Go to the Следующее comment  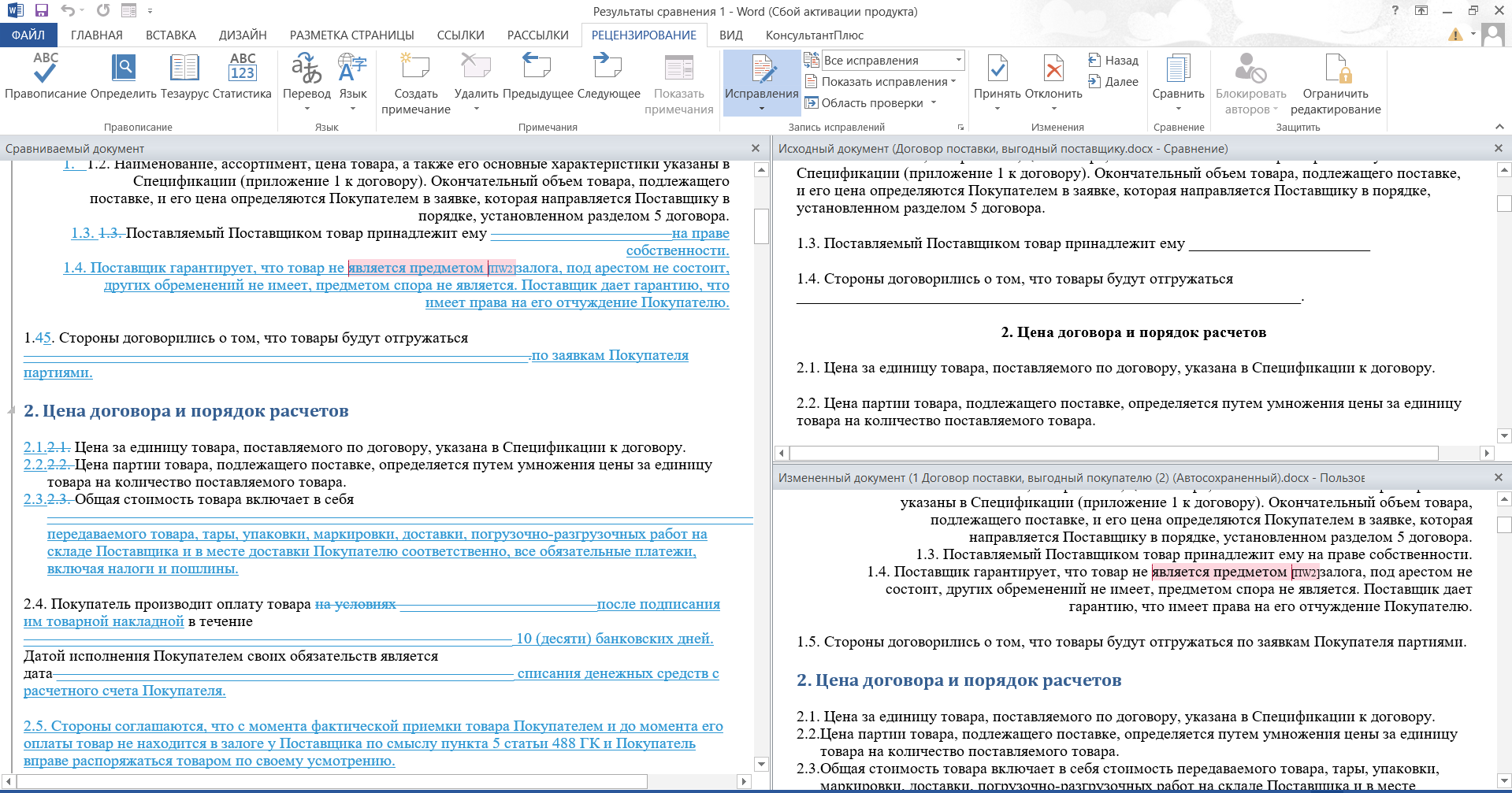[608, 77]
